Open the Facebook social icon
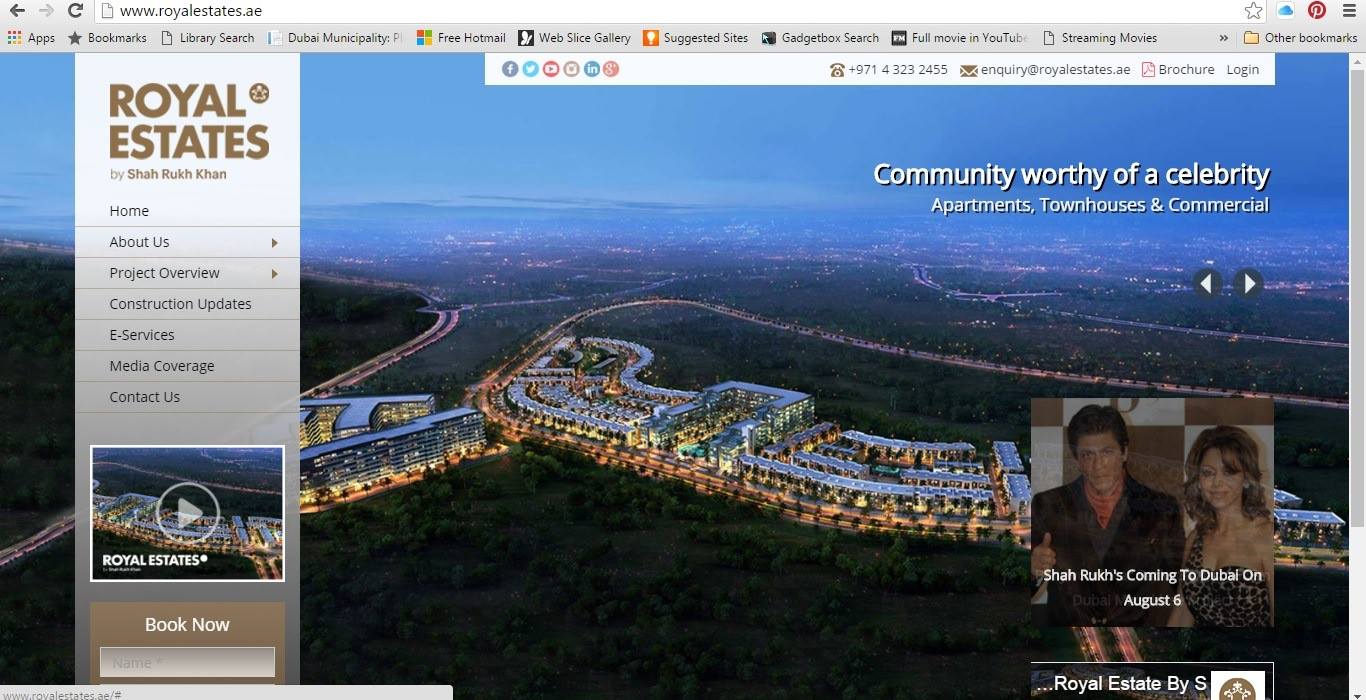1366x700 pixels. [510, 69]
